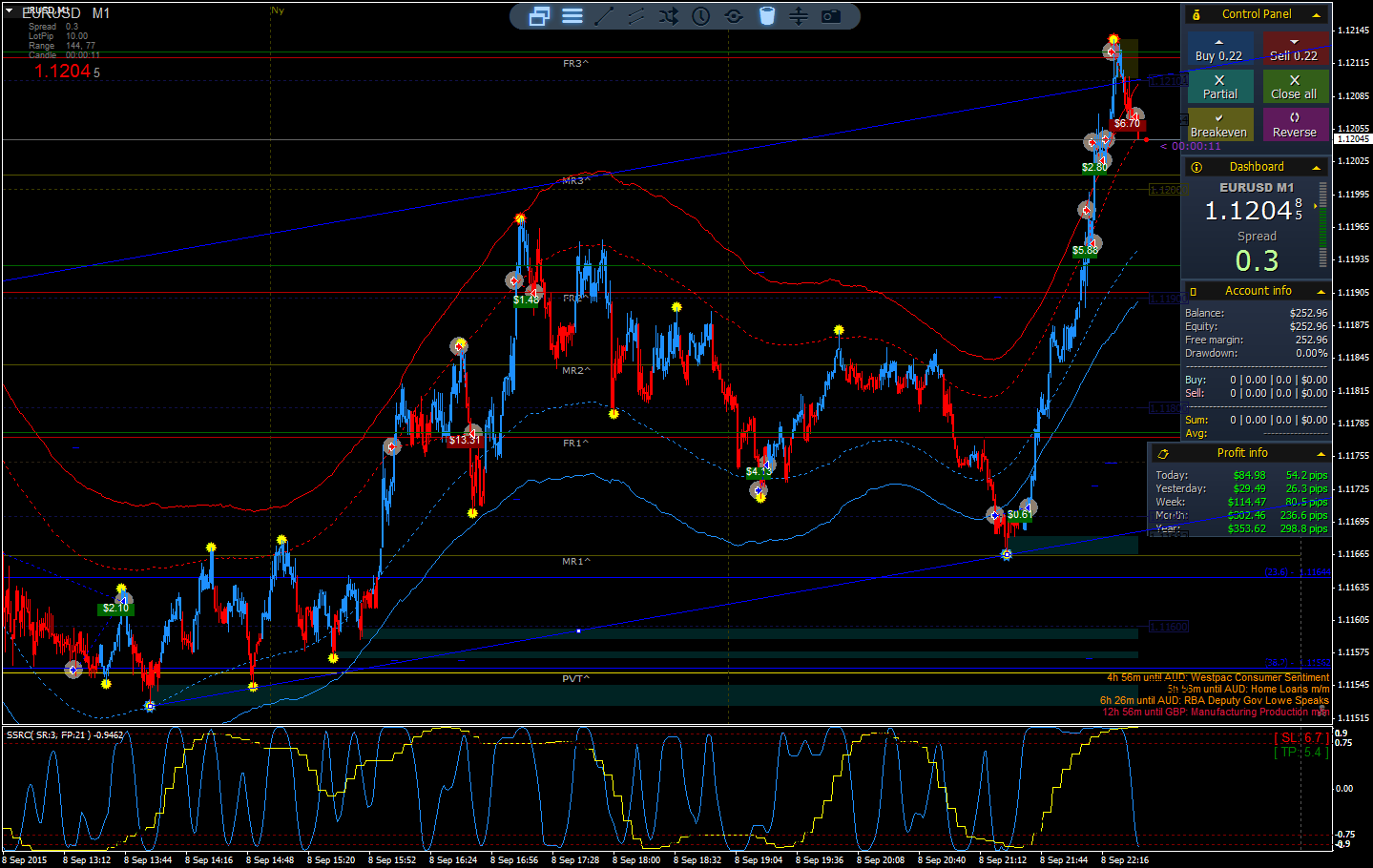Open the three-line list menu icon
Screen dimensions: 1373x868
tap(572, 16)
